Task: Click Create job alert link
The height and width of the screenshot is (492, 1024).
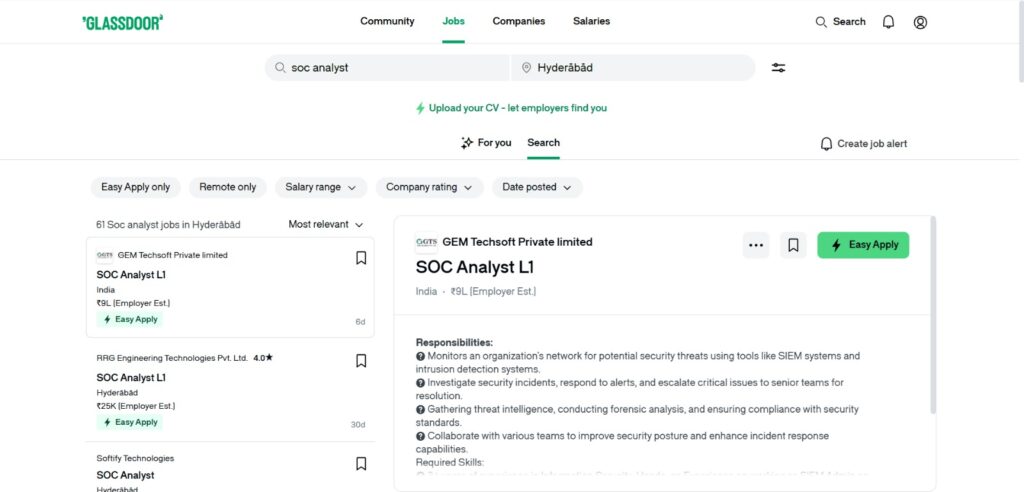Action: [x=863, y=144]
